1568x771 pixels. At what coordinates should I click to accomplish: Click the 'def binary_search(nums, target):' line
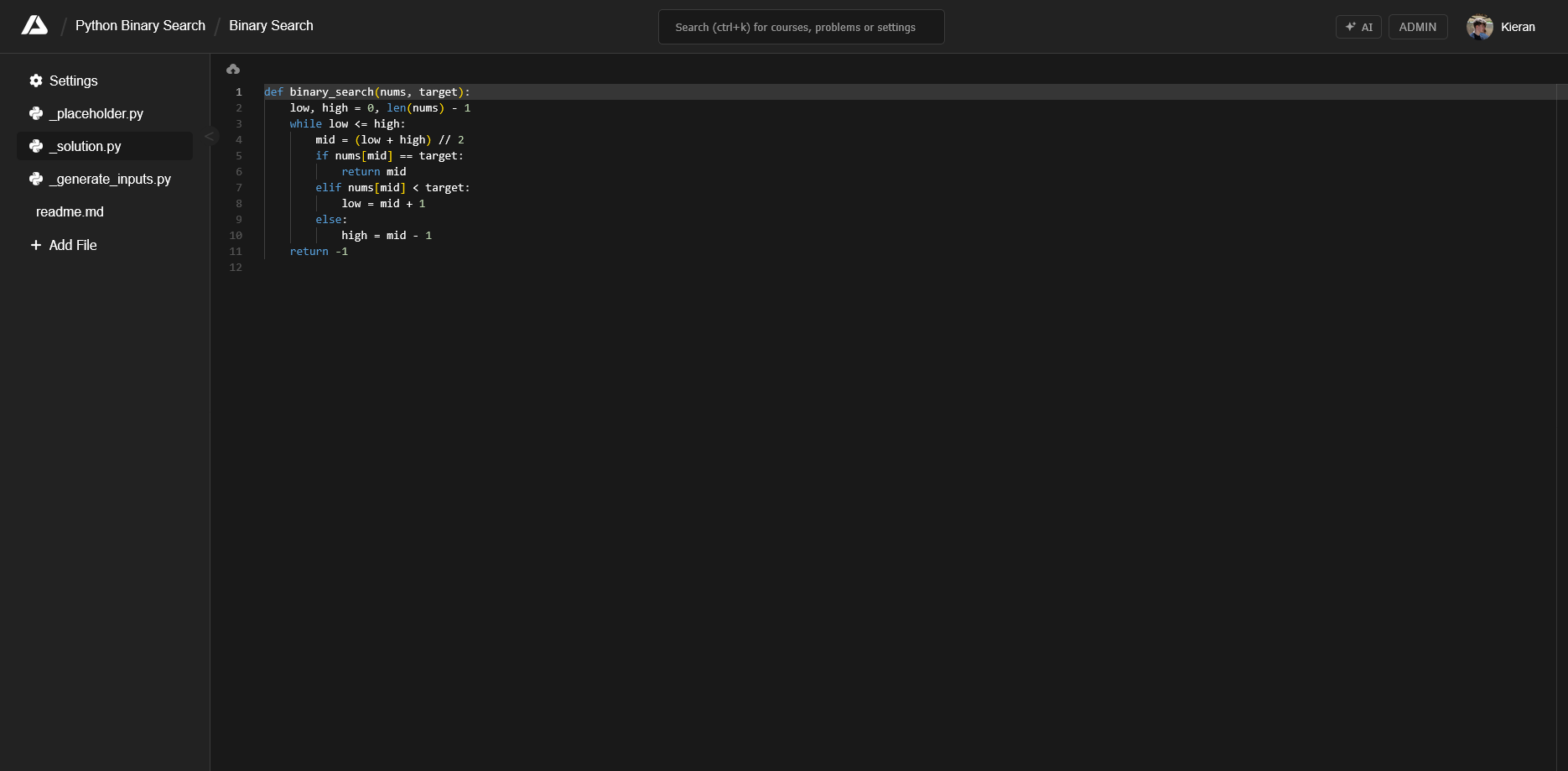367,91
